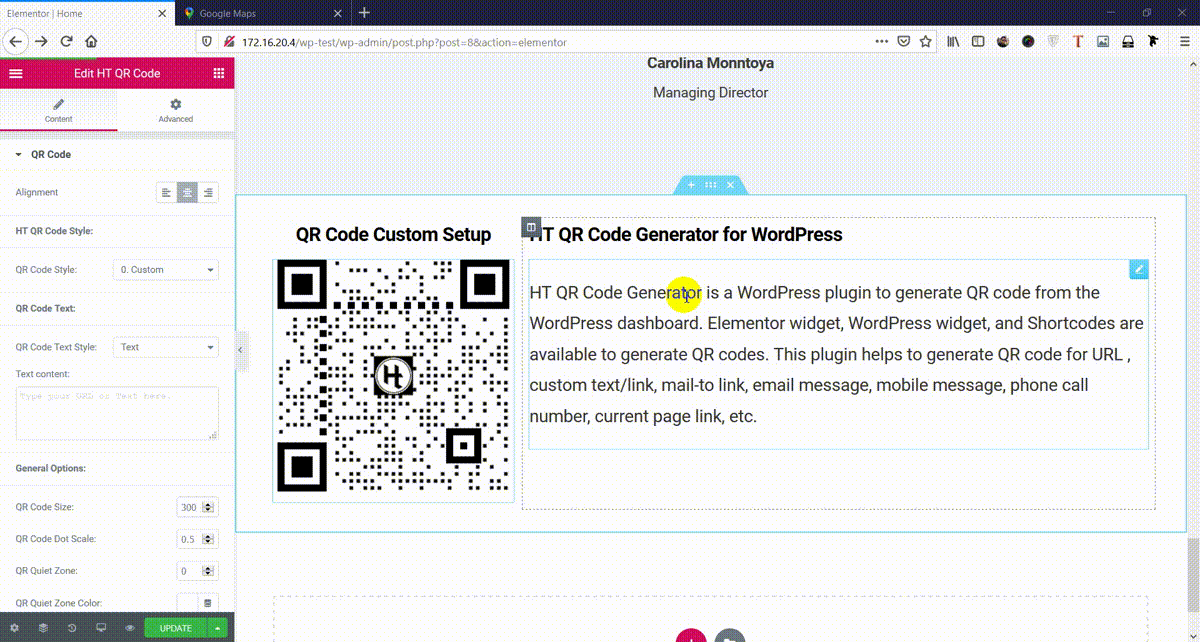Image resolution: width=1200 pixels, height=642 pixels.
Task: Click the QR Code Size spinner arrows
Action: coord(209,507)
